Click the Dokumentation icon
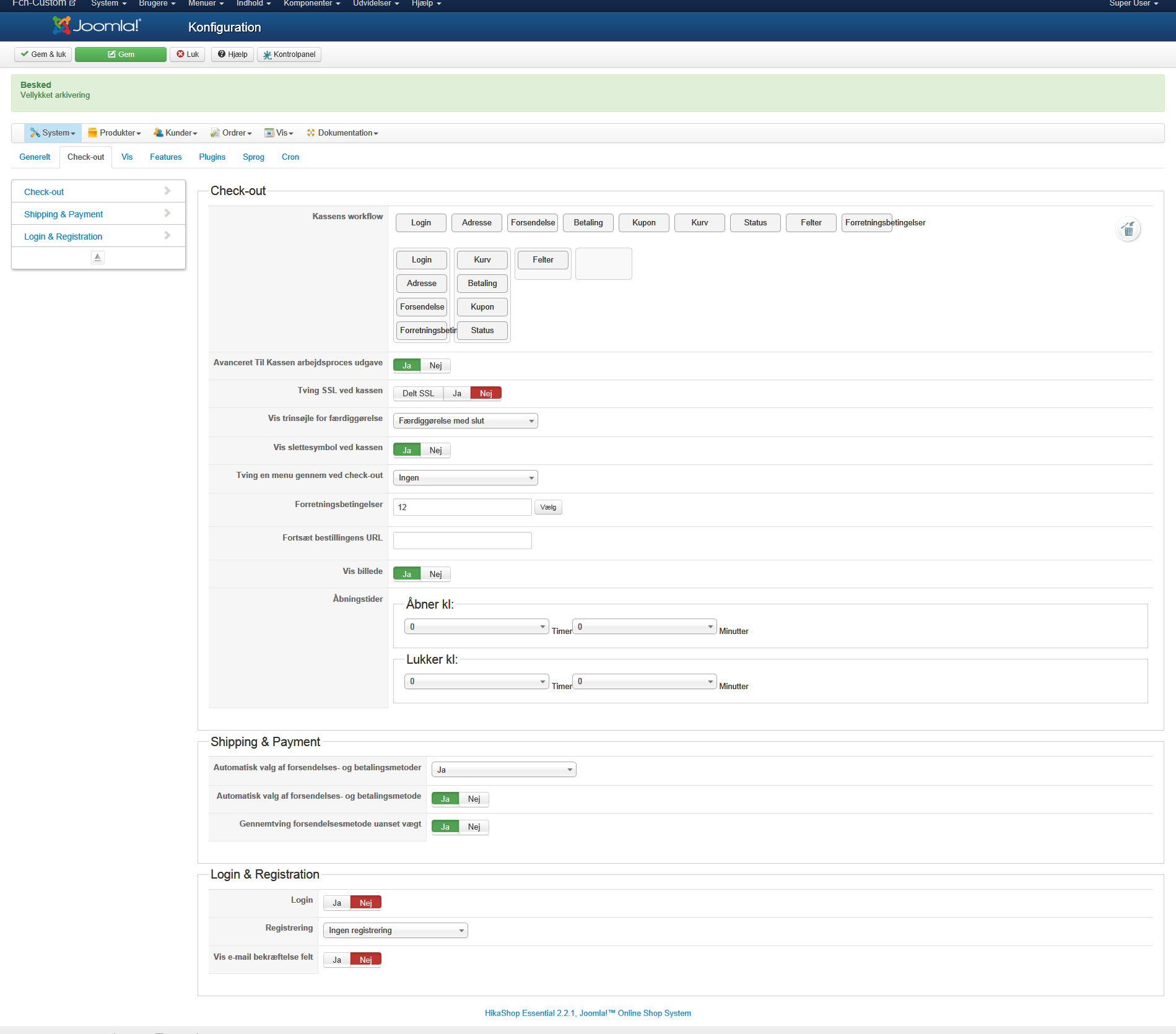The image size is (1176, 1034). tap(311, 133)
